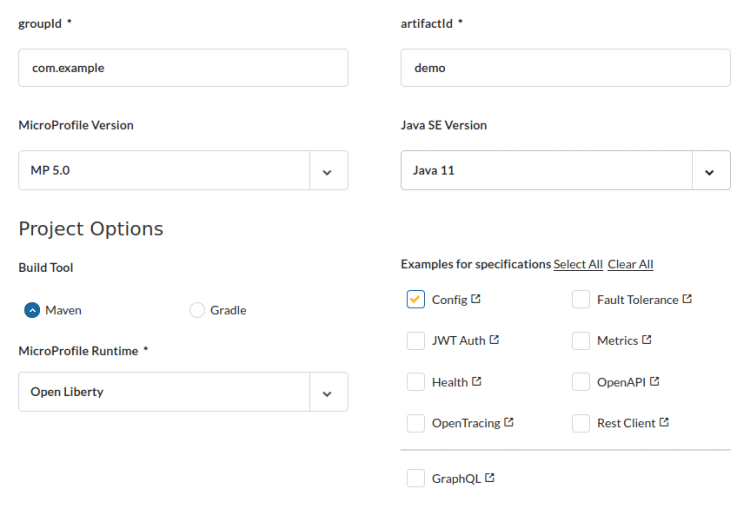Click the Clear All link
Screen dimensions: 750x515
630,264
